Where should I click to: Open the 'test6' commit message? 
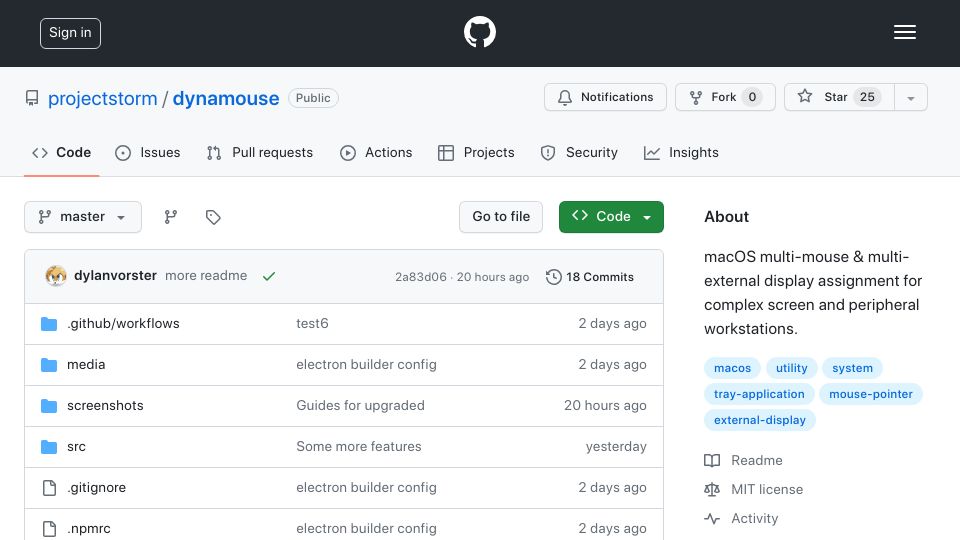(x=312, y=323)
